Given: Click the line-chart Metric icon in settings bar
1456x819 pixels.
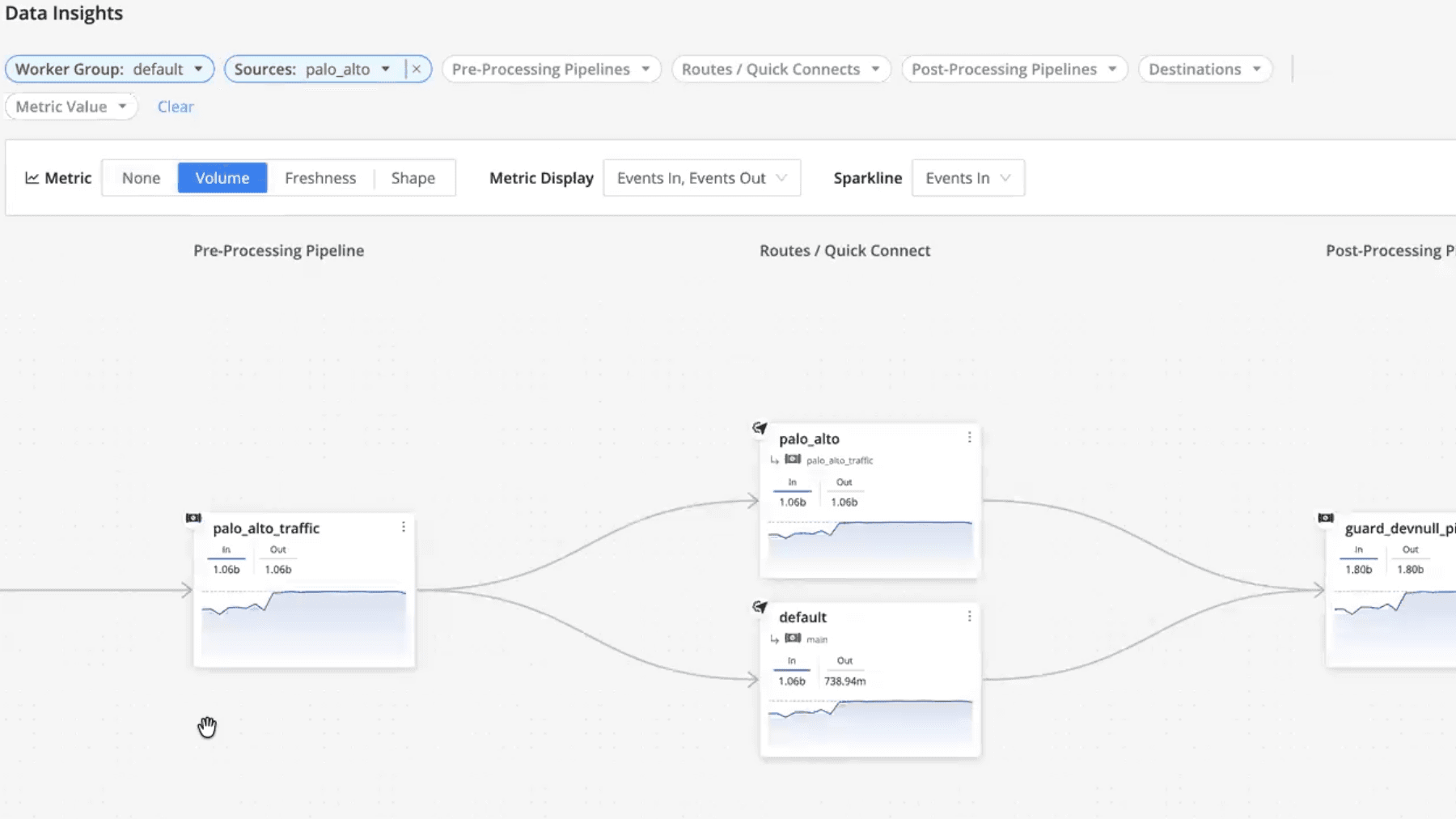Looking at the screenshot, I should click(32, 177).
